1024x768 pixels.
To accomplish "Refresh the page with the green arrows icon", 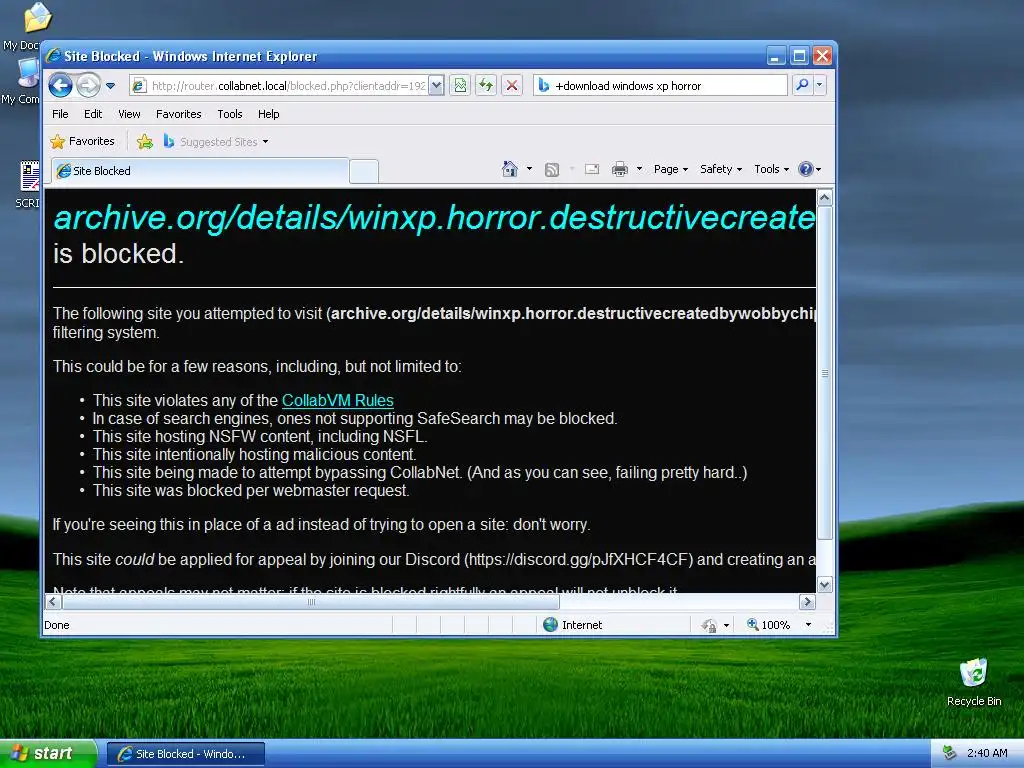I will (486, 86).
